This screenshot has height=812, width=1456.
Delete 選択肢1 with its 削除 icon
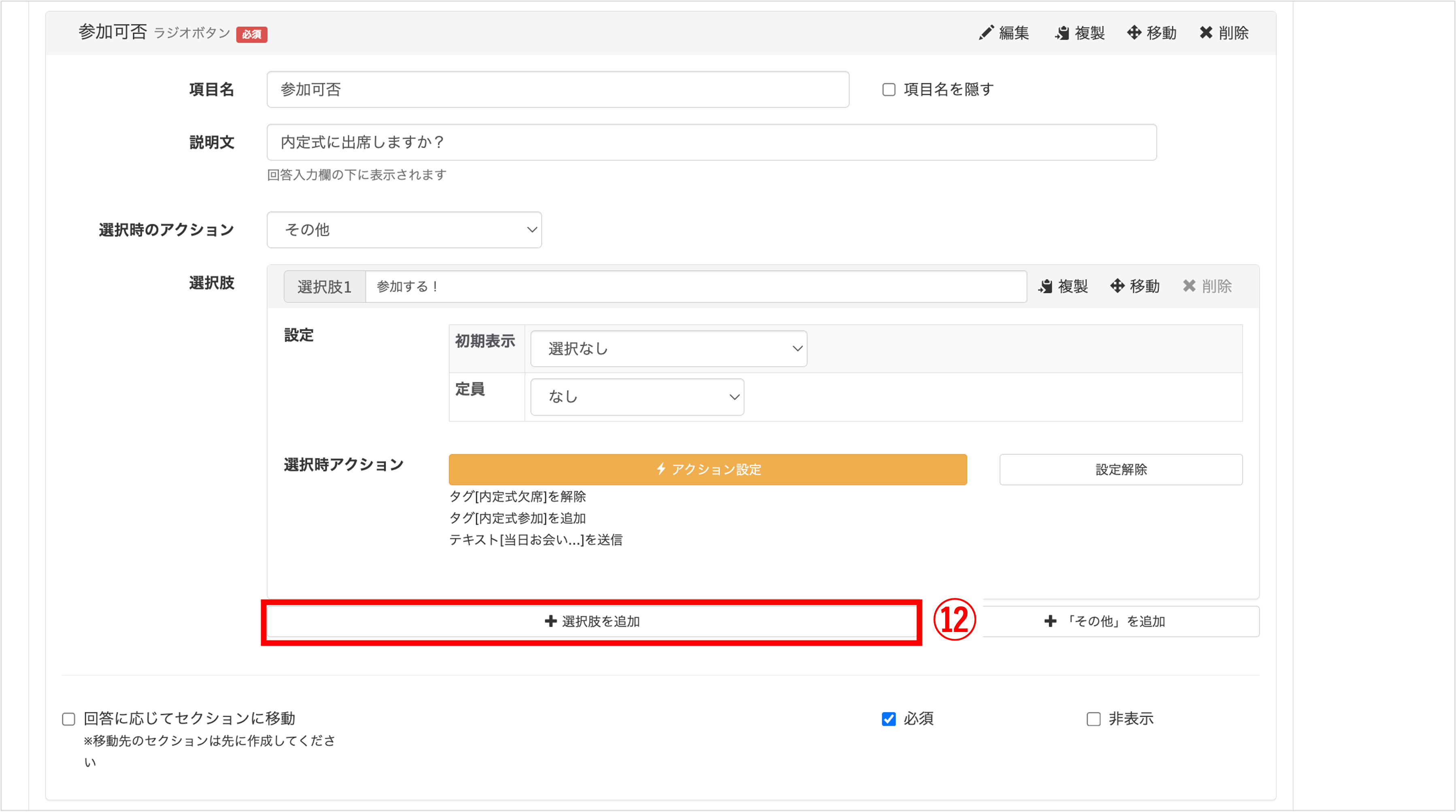click(1189, 286)
